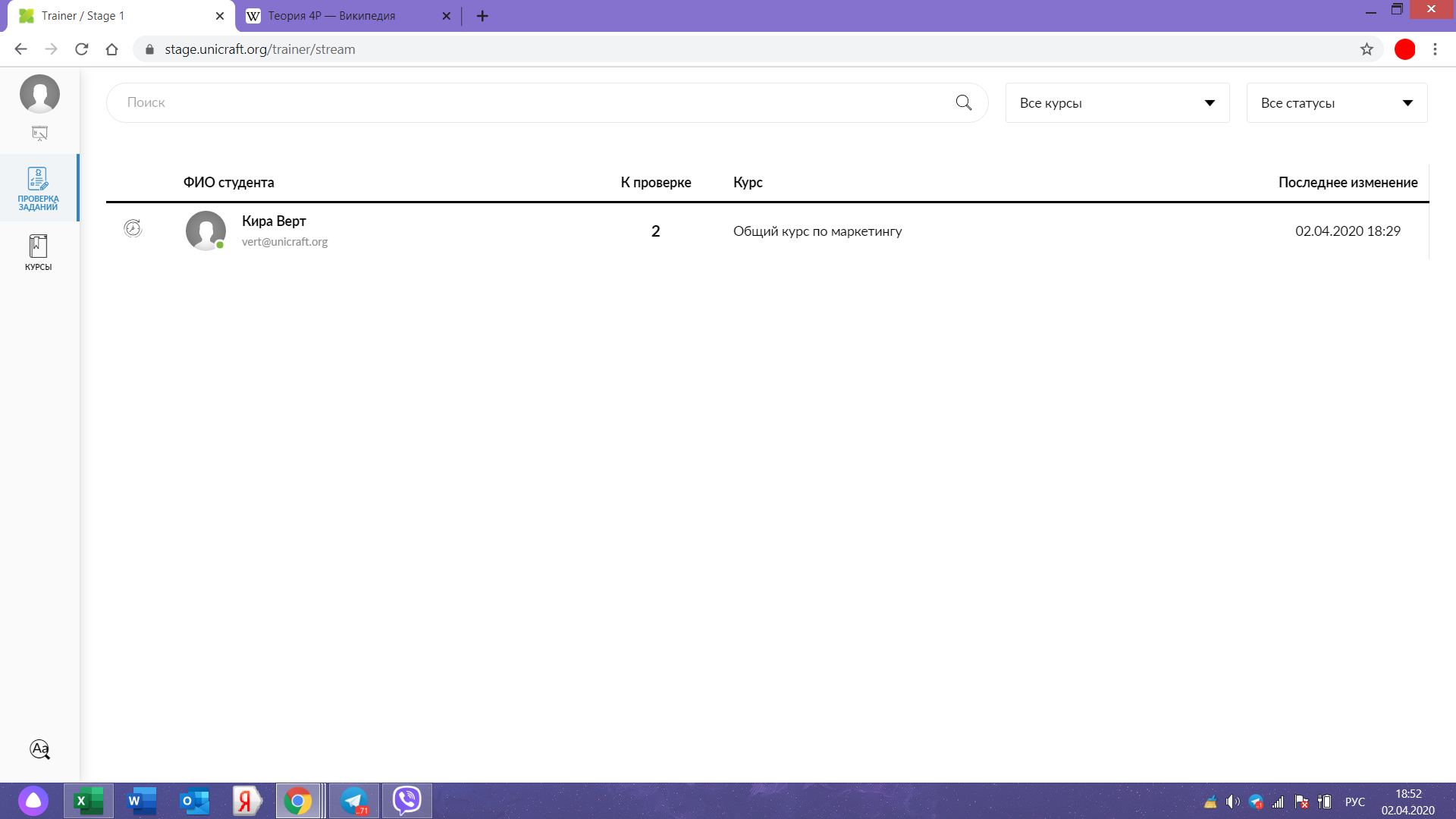Click Кира Верт's avatar thumbnail
This screenshot has height=819, width=1456.
[206, 231]
